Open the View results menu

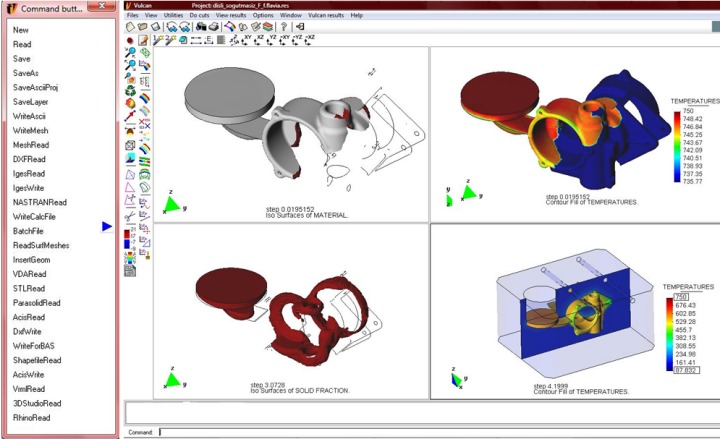229,16
